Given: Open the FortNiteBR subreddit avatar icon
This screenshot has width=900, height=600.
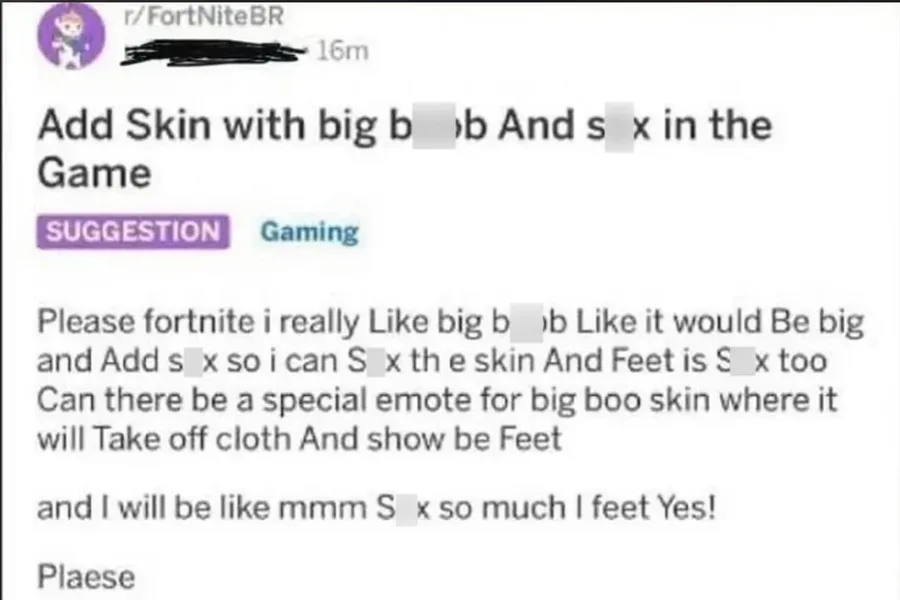Looking at the screenshot, I should (x=71, y=36).
